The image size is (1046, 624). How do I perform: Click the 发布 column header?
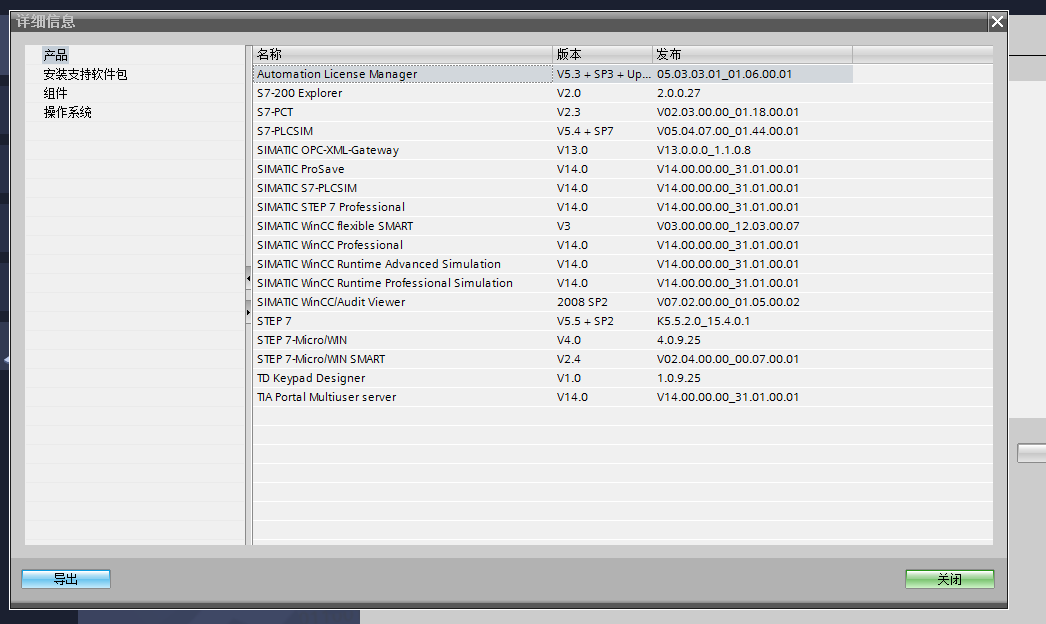(x=752, y=54)
